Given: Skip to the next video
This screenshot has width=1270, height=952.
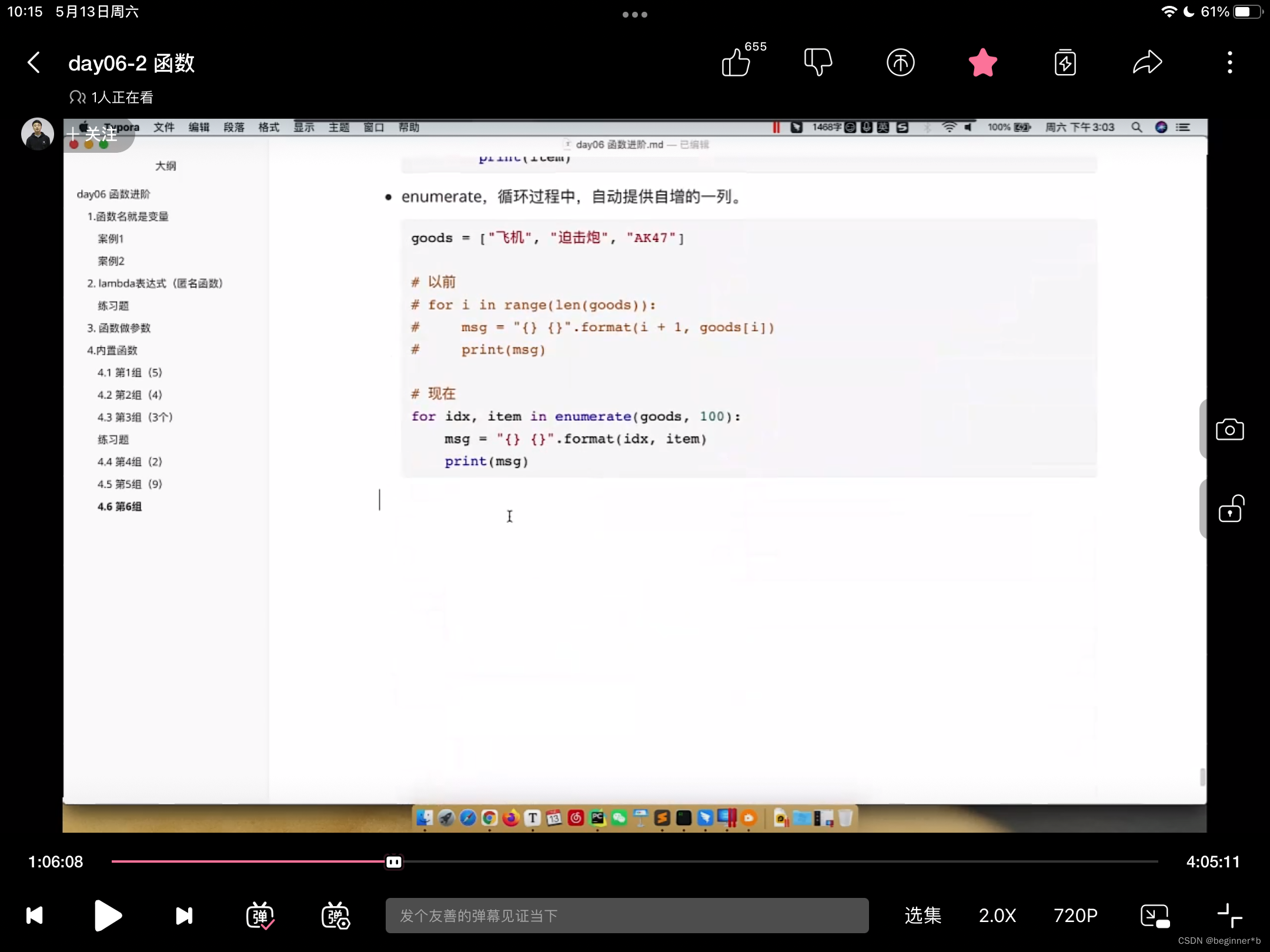Looking at the screenshot, I should [x=184, y=915].
